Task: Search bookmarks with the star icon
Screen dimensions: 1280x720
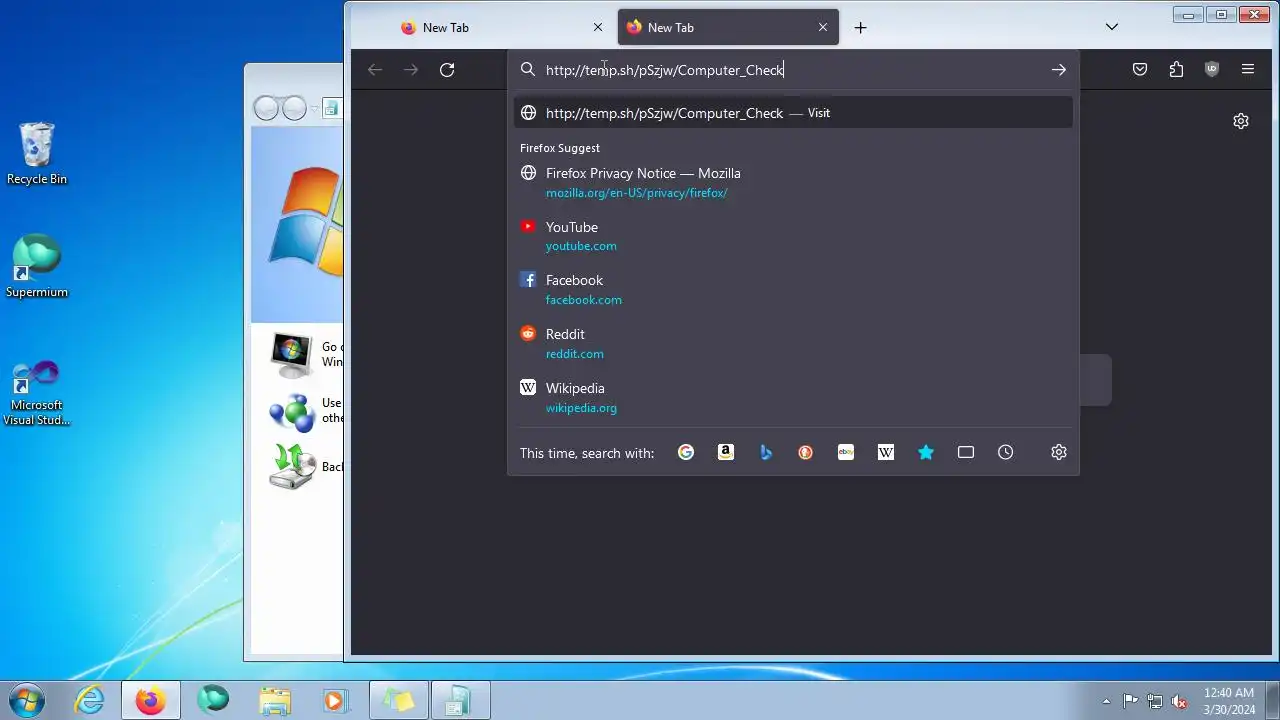Action: click(x=926, y=453)
